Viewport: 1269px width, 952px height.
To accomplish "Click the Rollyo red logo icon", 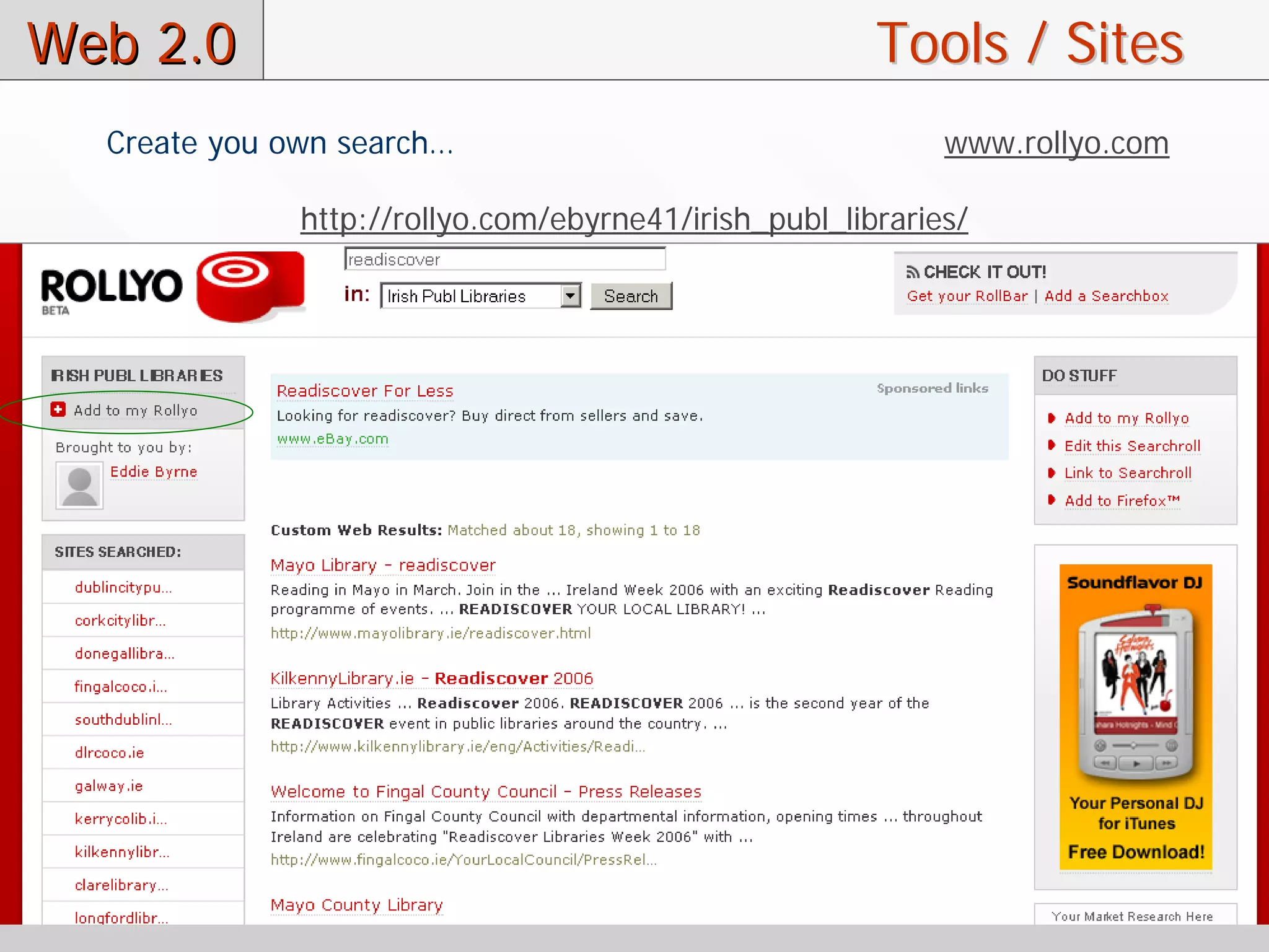I will click(x=250, y=286).
